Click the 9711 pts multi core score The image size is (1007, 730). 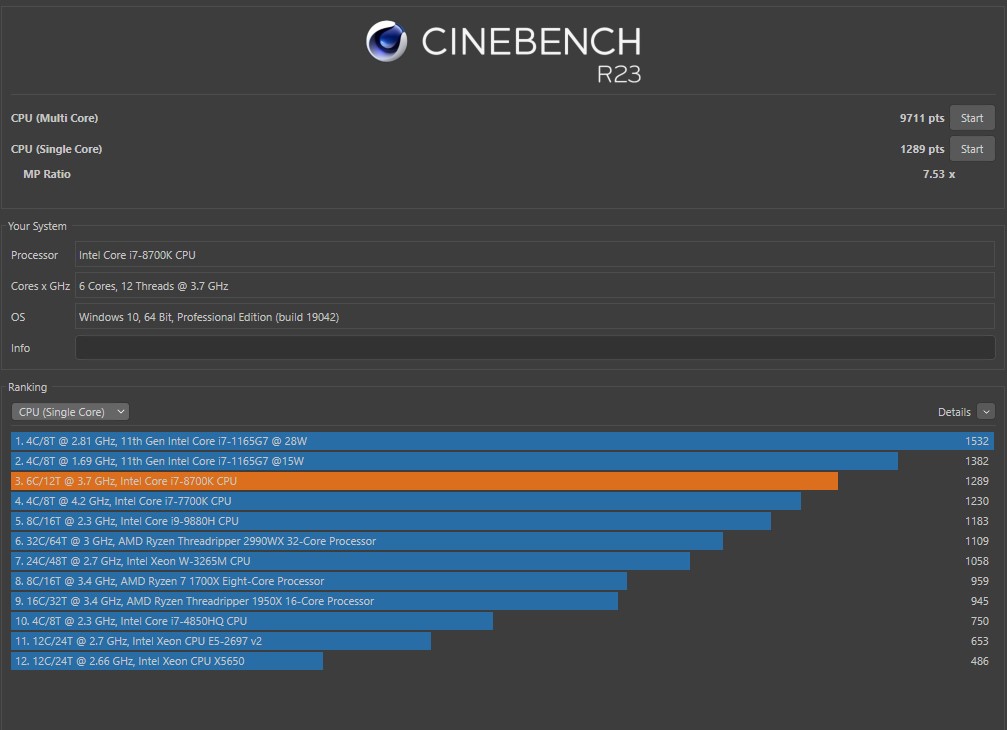tap(922, 118)
